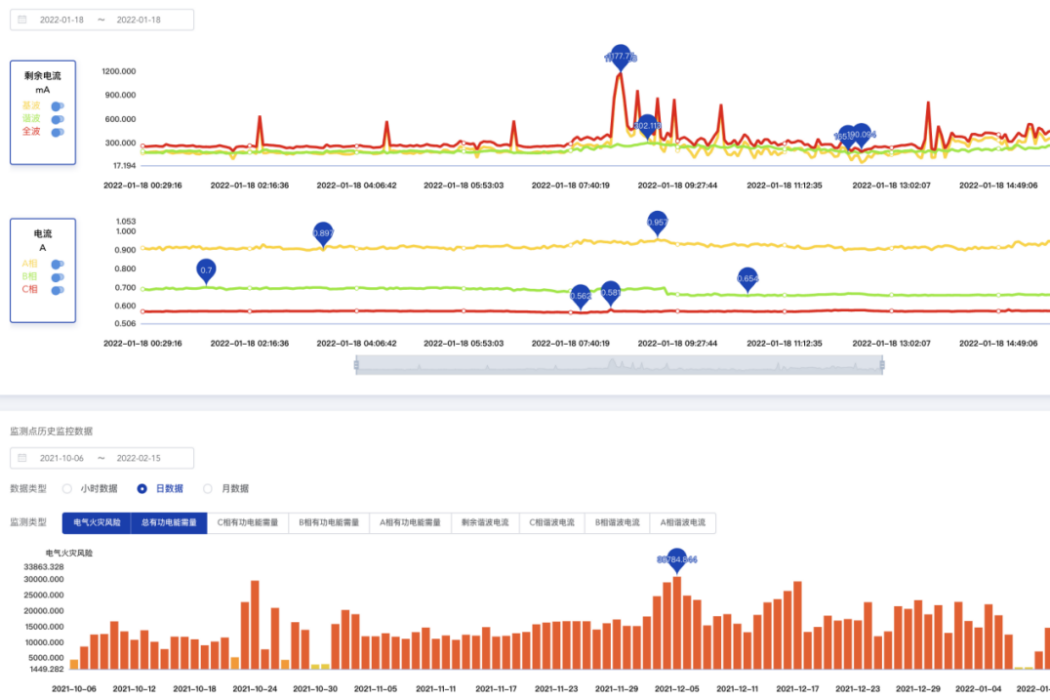This screenshot has height=700, width=1050.
Task: Click the peak marker pin above the bar chart
Action: pos(677,561)
